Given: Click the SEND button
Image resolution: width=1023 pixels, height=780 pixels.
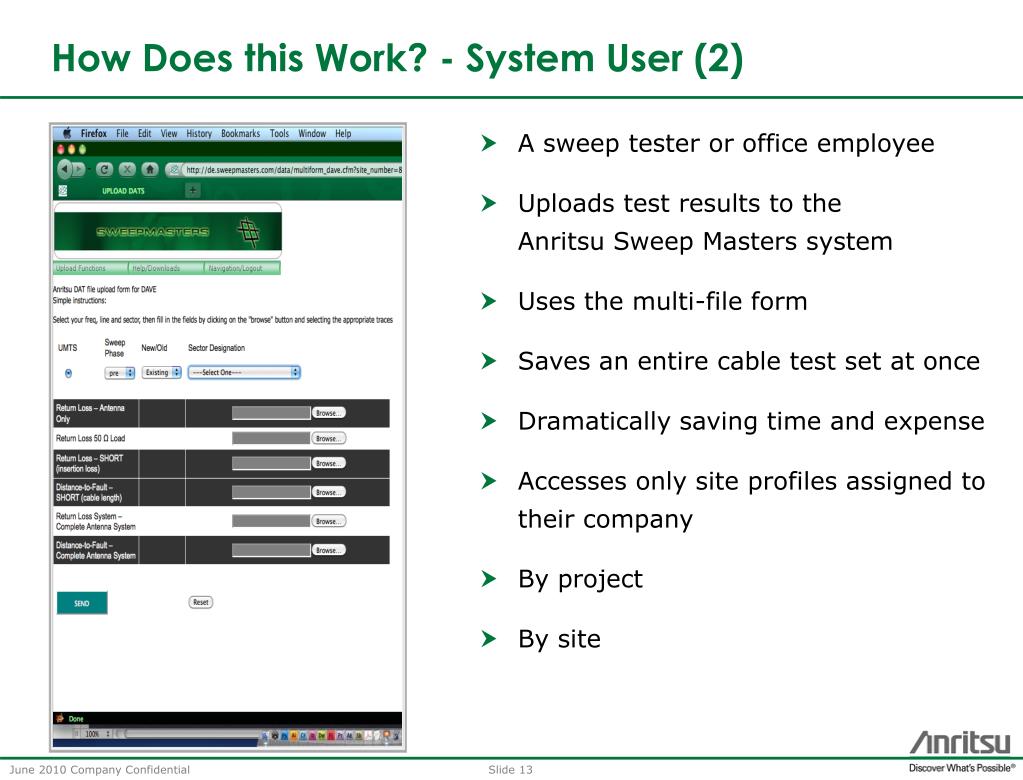Looking at the screenshot, I should (82, 603).
